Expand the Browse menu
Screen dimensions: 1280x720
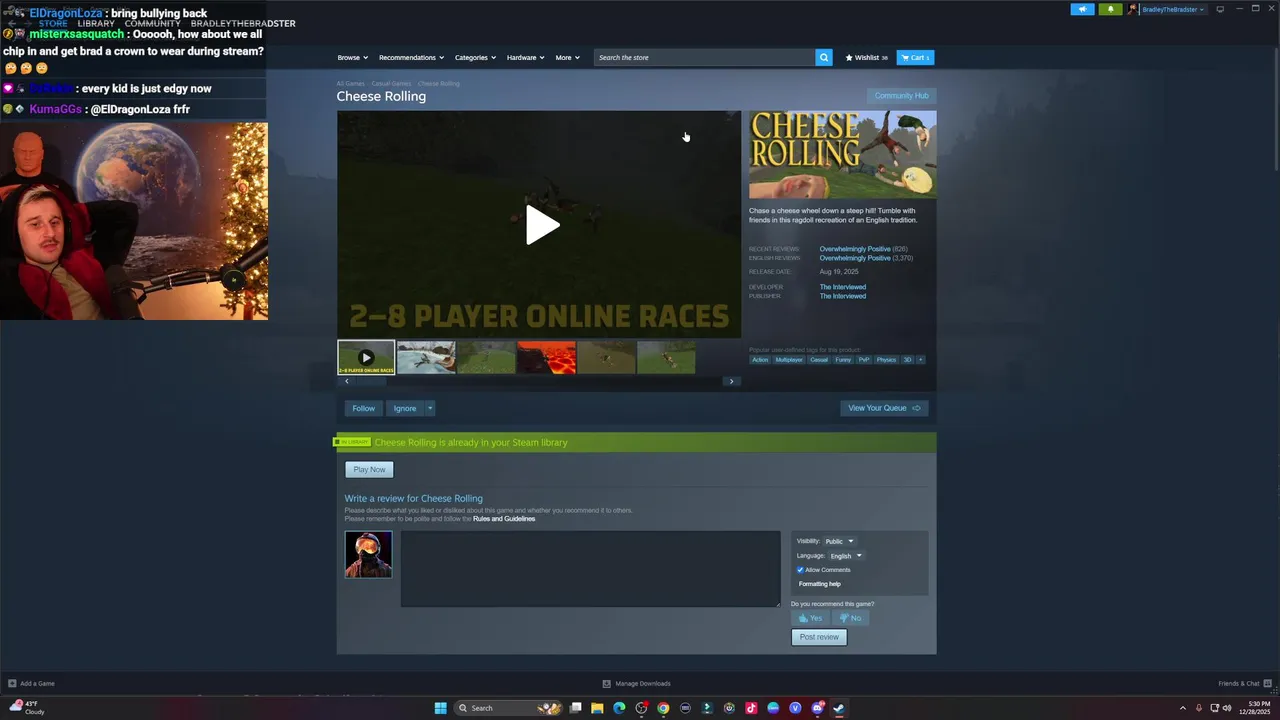352,57
